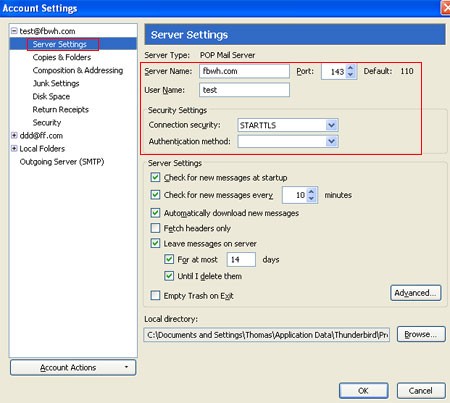450x403 pixels.
Task: Open the Connection security dropdown
Action: [x=331, y=125]
